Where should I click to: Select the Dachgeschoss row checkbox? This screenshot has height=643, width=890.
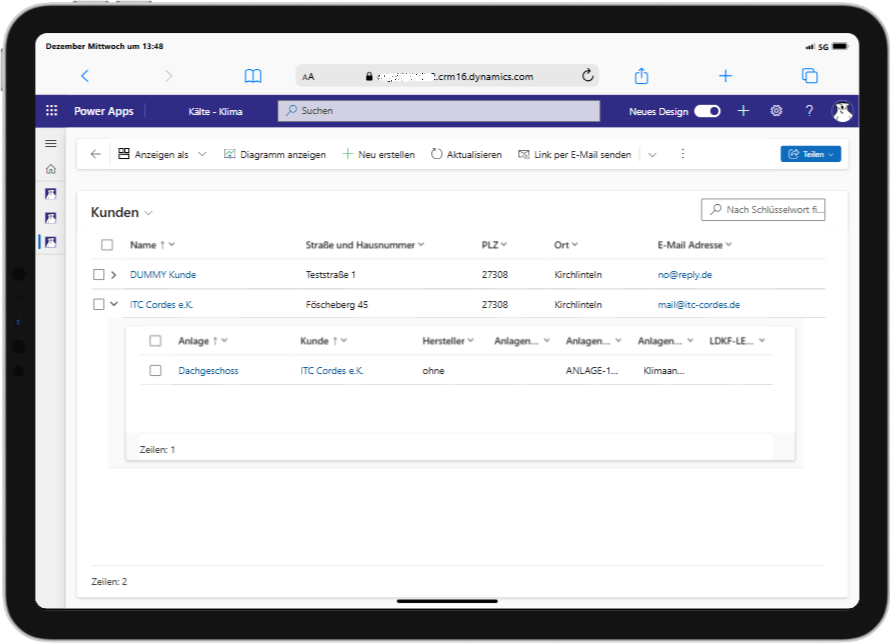coord(155,370)
